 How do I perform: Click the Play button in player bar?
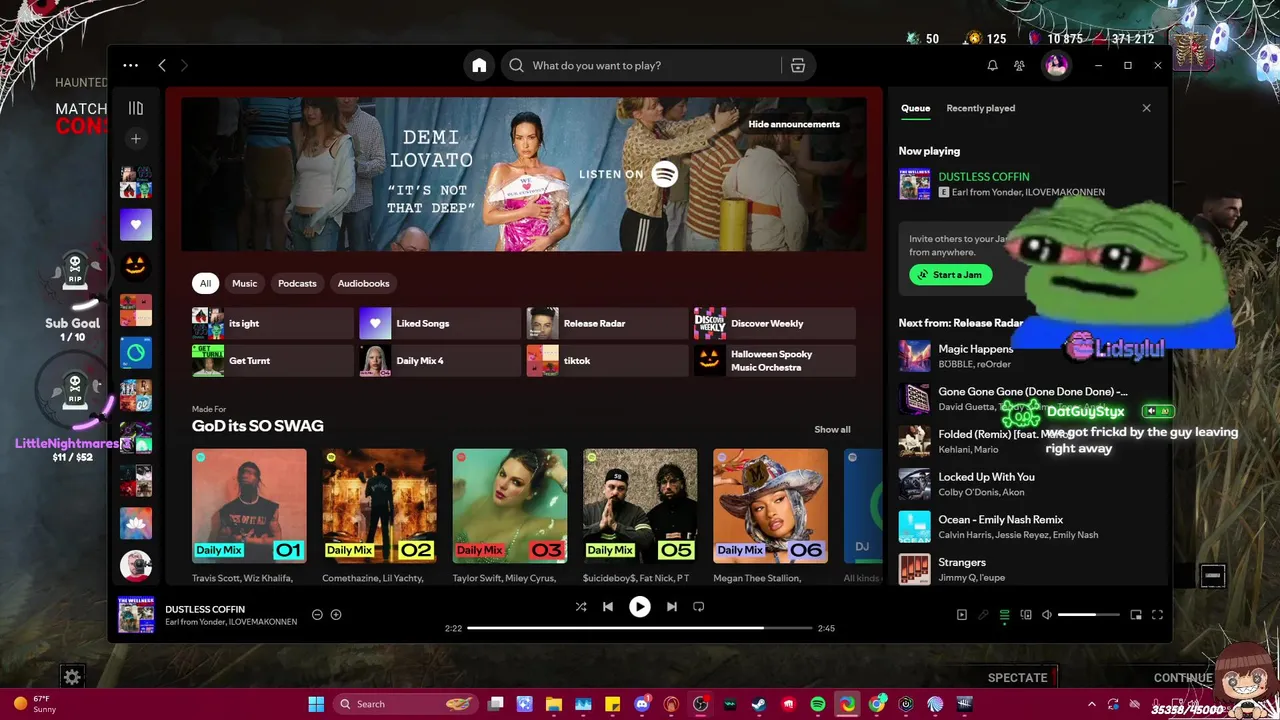(x=640, y=606)
